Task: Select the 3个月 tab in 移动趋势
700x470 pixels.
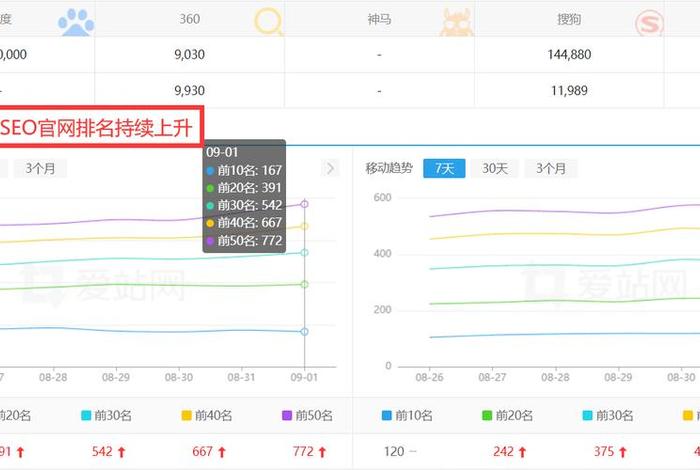Action: pos(551,168)
